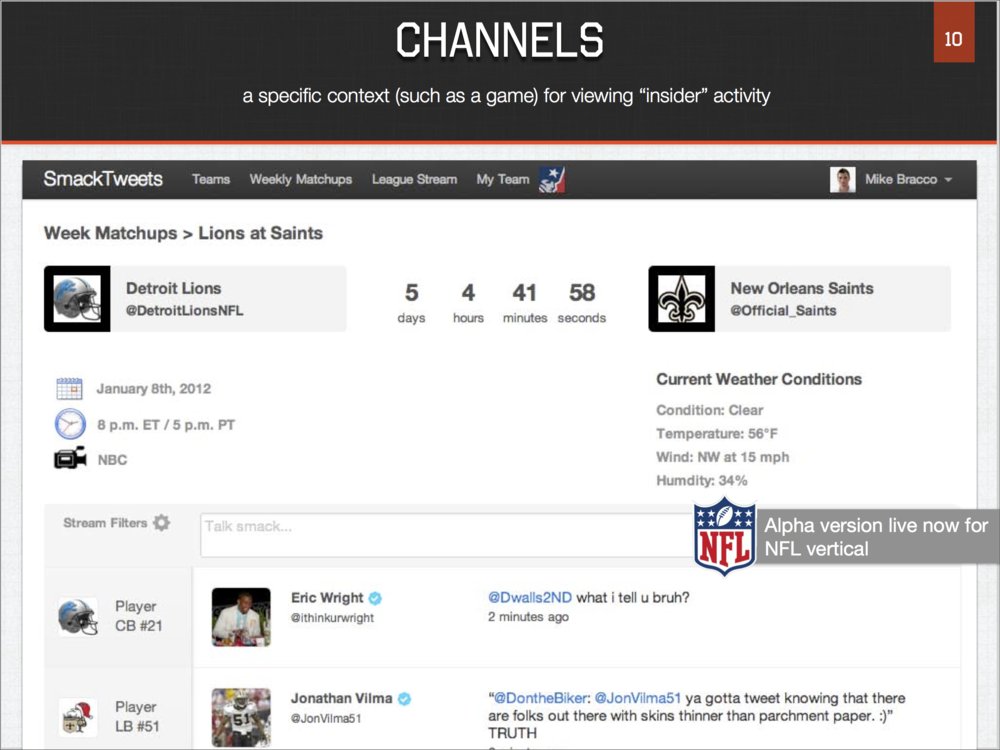Click the Saints santa-hat icon beside LB #51
Viewport: 1000px width, 750px height.
point(78,716)
